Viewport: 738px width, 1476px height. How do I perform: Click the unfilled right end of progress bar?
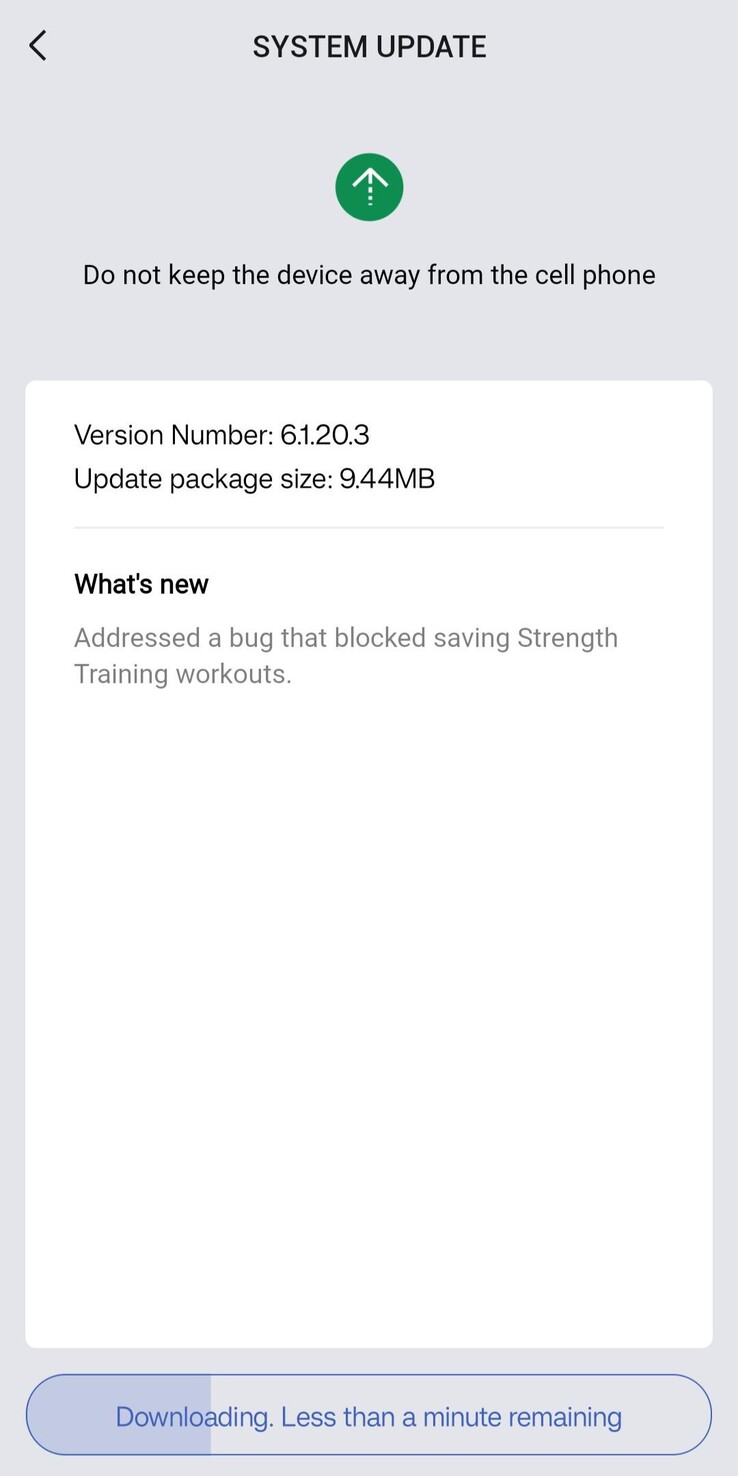[x=670, y=1415]
